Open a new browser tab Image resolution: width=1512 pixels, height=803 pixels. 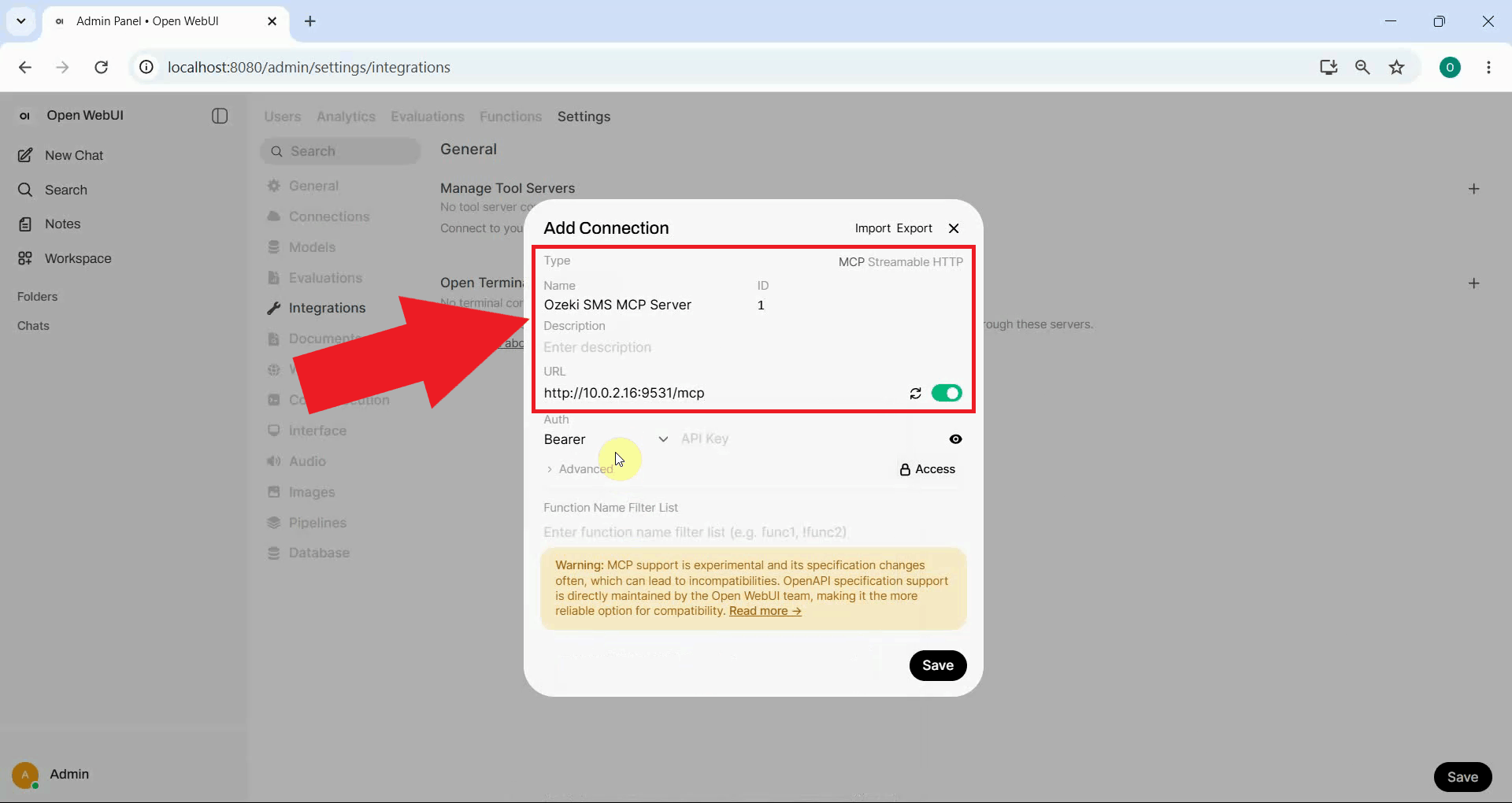click(x=310, y=21)
